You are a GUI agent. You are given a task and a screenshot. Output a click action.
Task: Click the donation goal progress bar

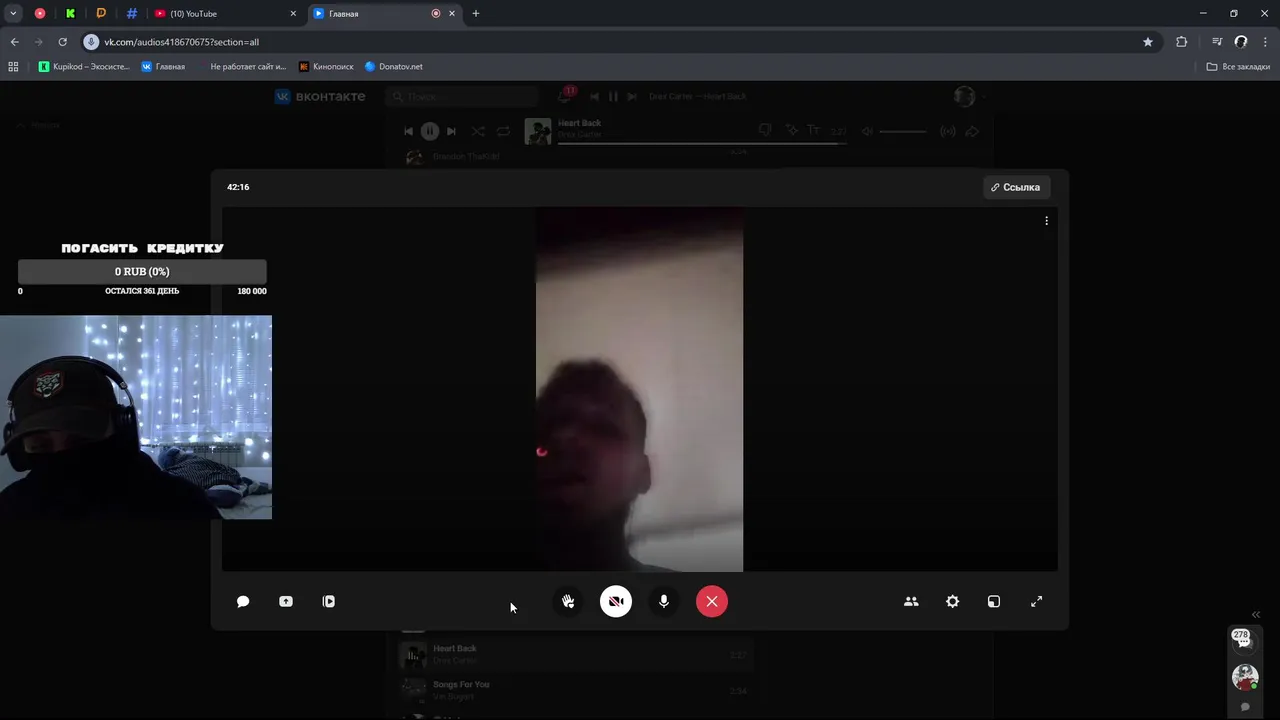(142, 271)
